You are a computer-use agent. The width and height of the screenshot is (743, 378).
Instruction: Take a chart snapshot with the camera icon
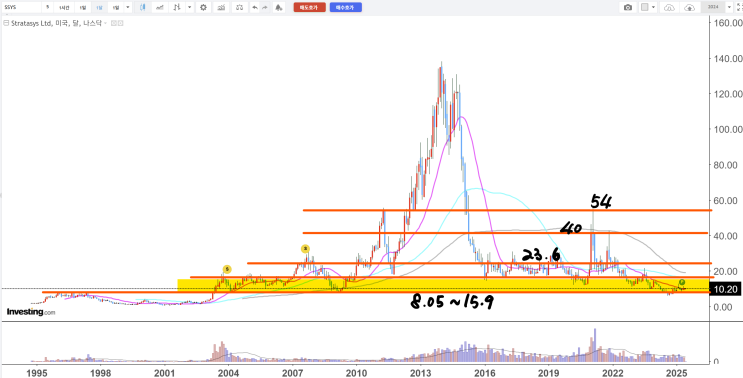(x=628, y=7)
